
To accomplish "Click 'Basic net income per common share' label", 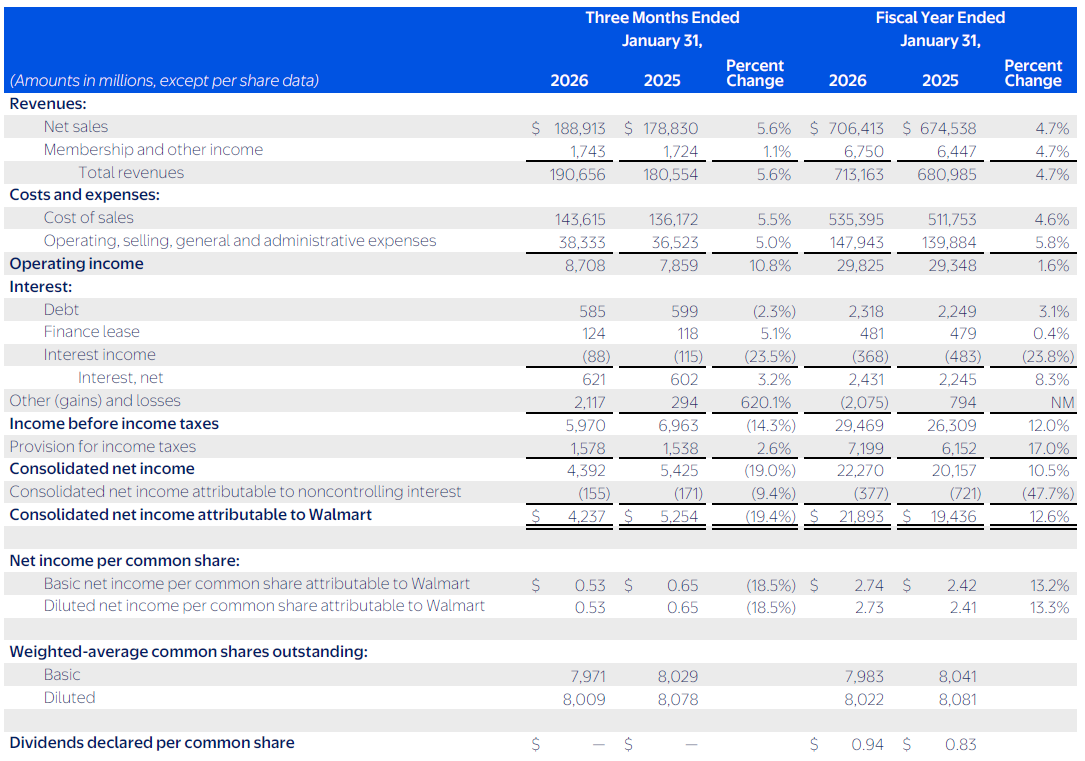I will coord(257,584).
